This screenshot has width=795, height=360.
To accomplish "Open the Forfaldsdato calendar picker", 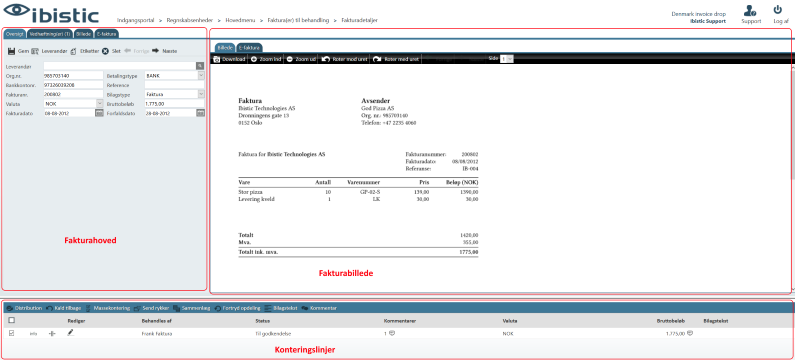I will [200, 113].
